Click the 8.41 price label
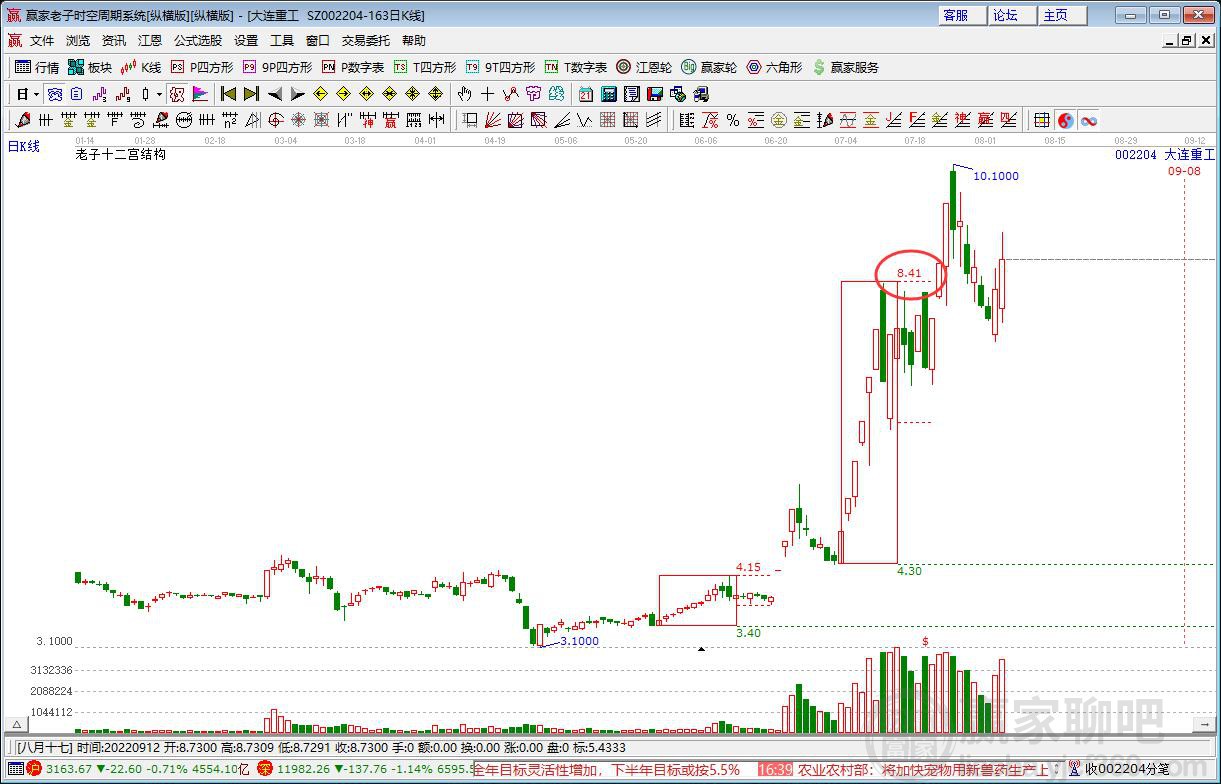The height and width of the screenshot is (784, 1221). tap(909, 272)
